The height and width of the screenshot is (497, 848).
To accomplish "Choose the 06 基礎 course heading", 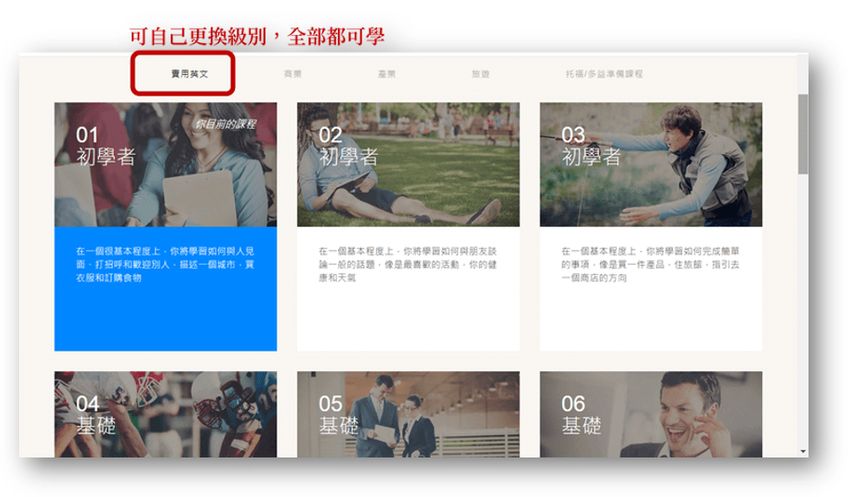I will pos(581,415).
